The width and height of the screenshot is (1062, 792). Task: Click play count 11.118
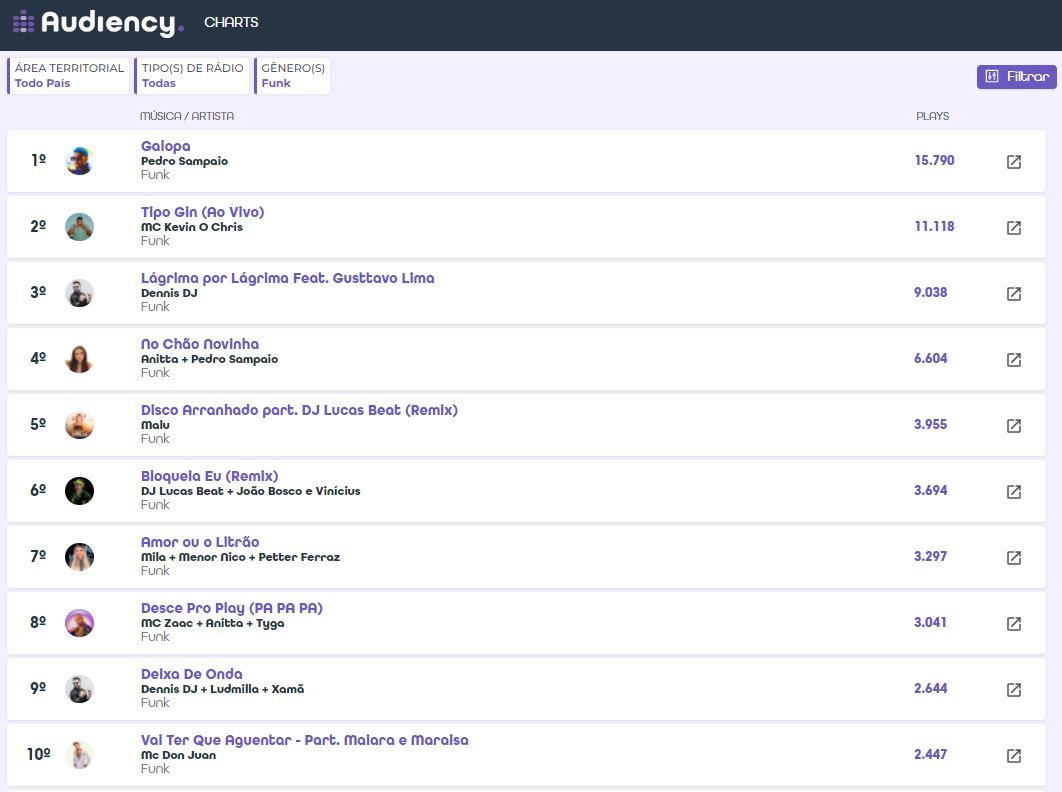click(x=934, y=226)
